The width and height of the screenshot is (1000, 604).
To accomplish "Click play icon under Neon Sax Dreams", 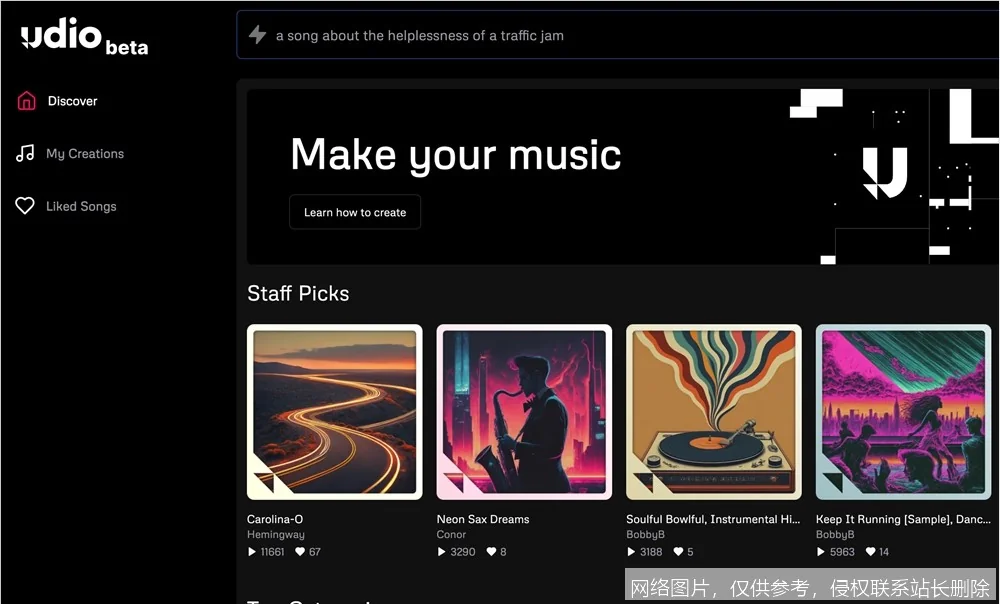I will pyautogui.click(x=442, y=552).
